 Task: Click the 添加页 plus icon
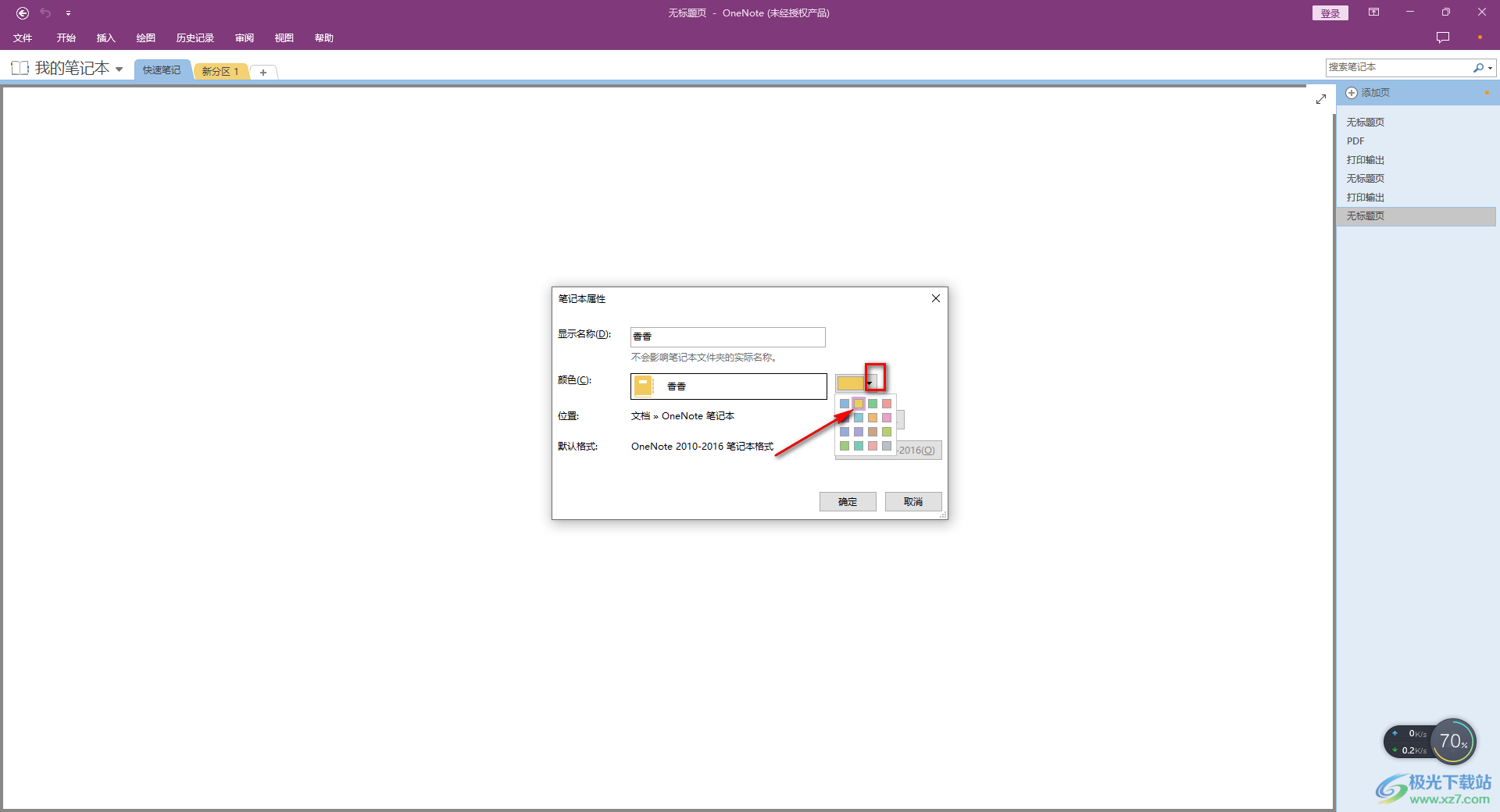point(1352,93)
